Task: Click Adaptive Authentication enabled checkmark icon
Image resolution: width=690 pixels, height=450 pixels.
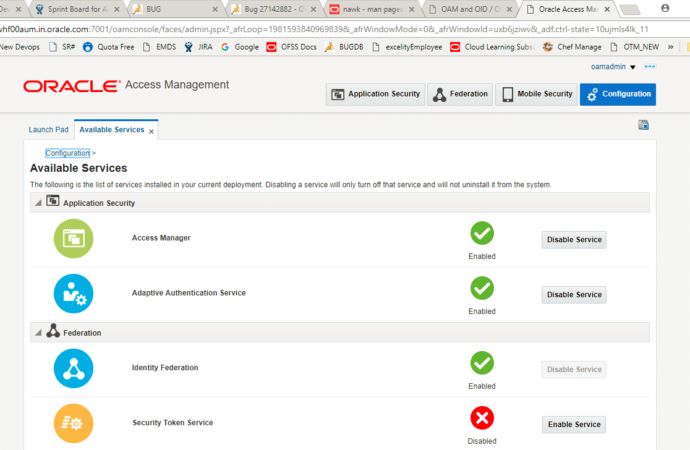Action: click(x=482, y=288)
